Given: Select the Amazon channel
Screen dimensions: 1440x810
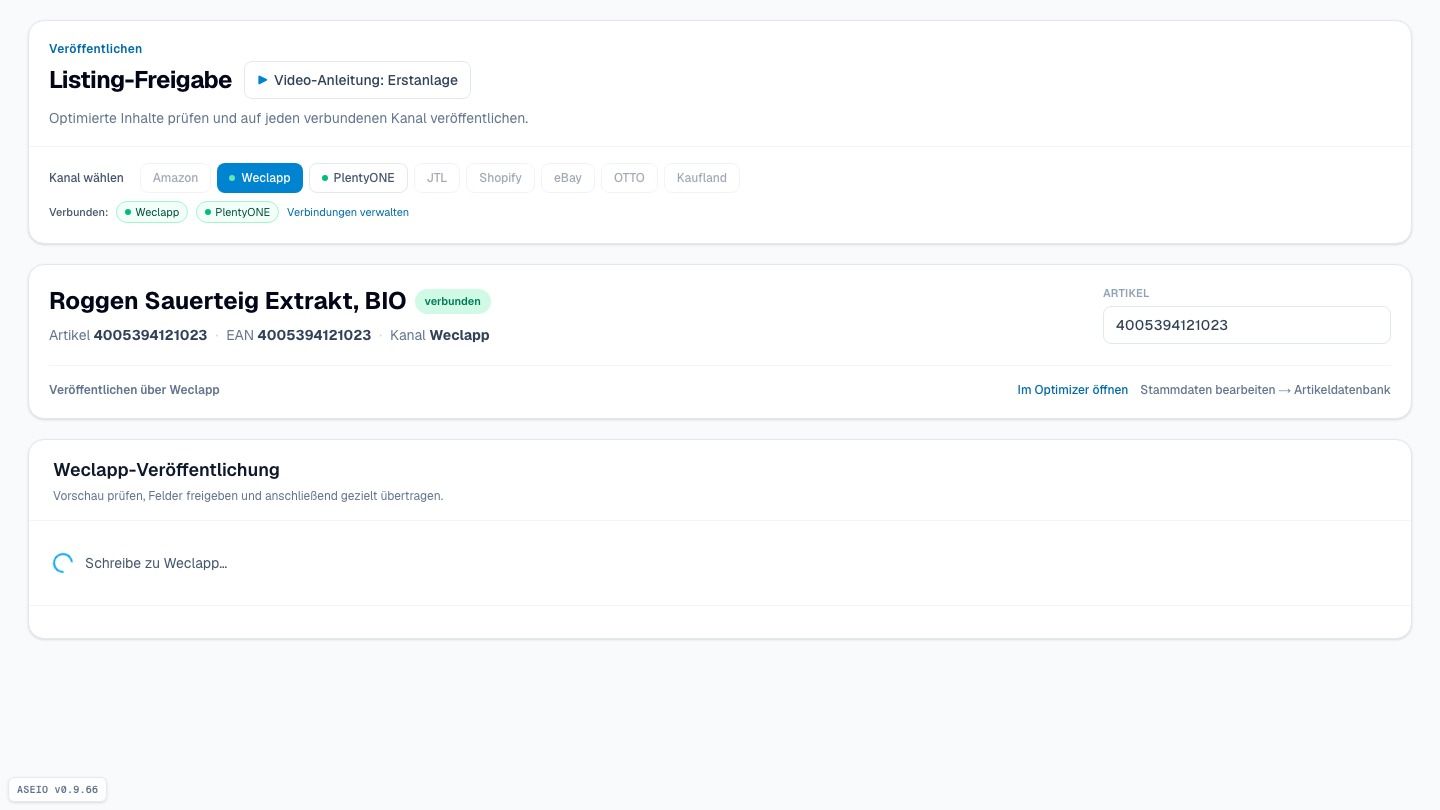Looking at the screenshot, I should (x=175, y=178).
